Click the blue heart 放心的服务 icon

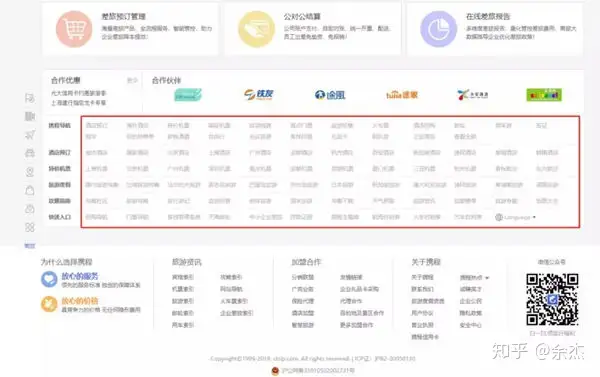(49, 279)
